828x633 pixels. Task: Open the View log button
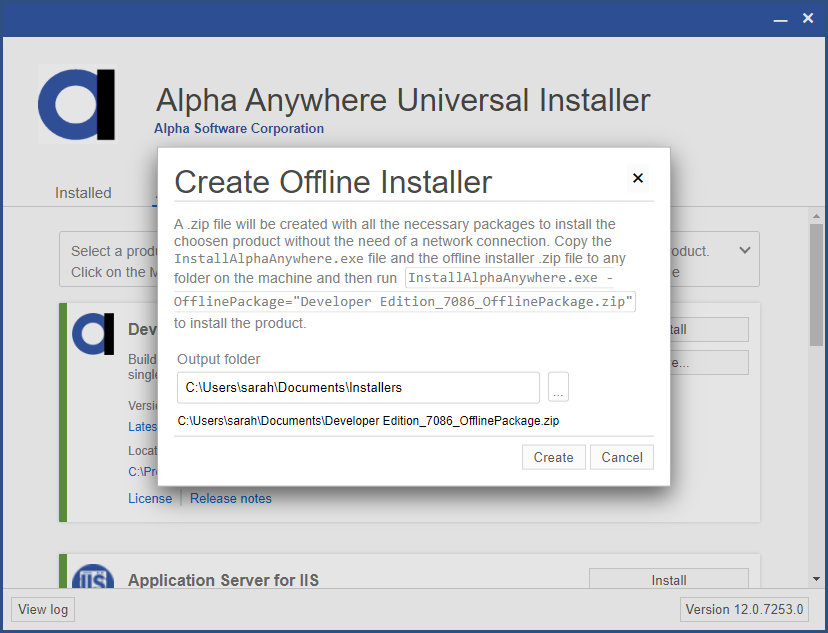point(43,609)
